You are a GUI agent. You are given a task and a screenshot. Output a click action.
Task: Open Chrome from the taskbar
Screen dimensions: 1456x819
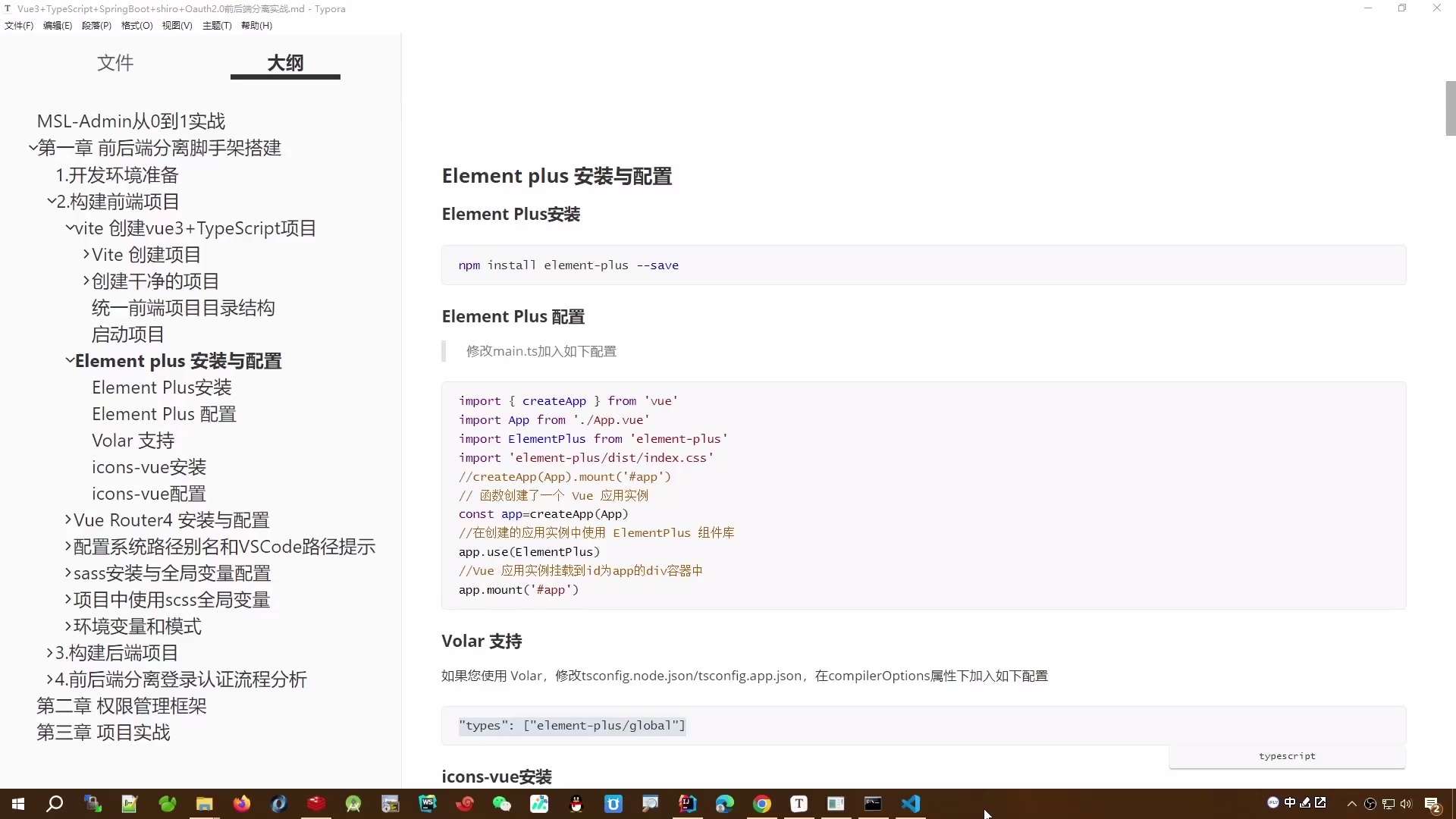coord(764,804)
